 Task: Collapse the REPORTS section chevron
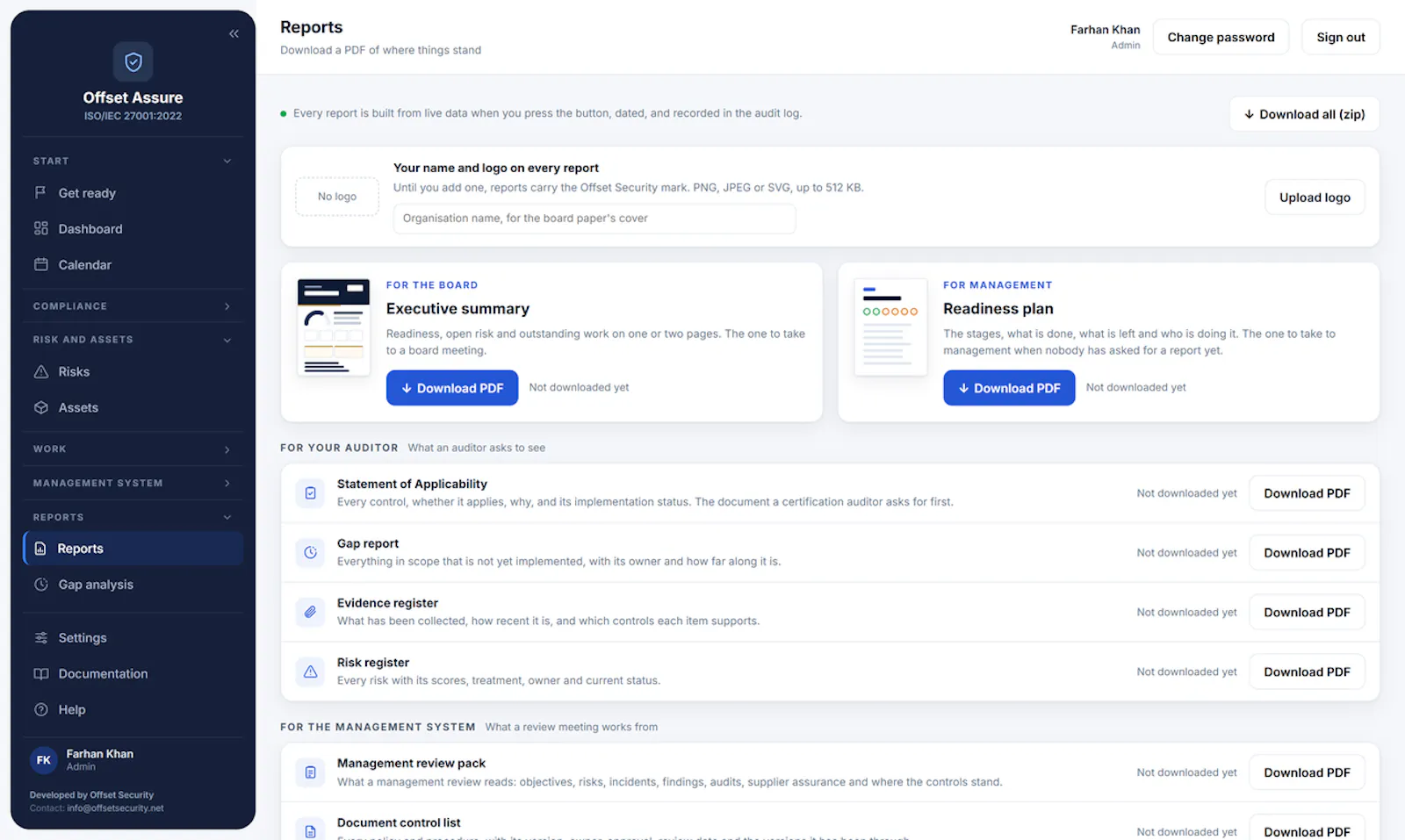[227, 517]
